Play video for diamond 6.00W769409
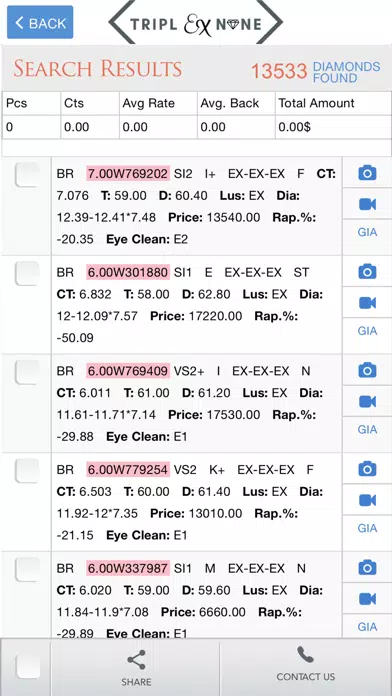Image resolution: width=392 pixels, height=696 pixels. [x=367, y=401]
